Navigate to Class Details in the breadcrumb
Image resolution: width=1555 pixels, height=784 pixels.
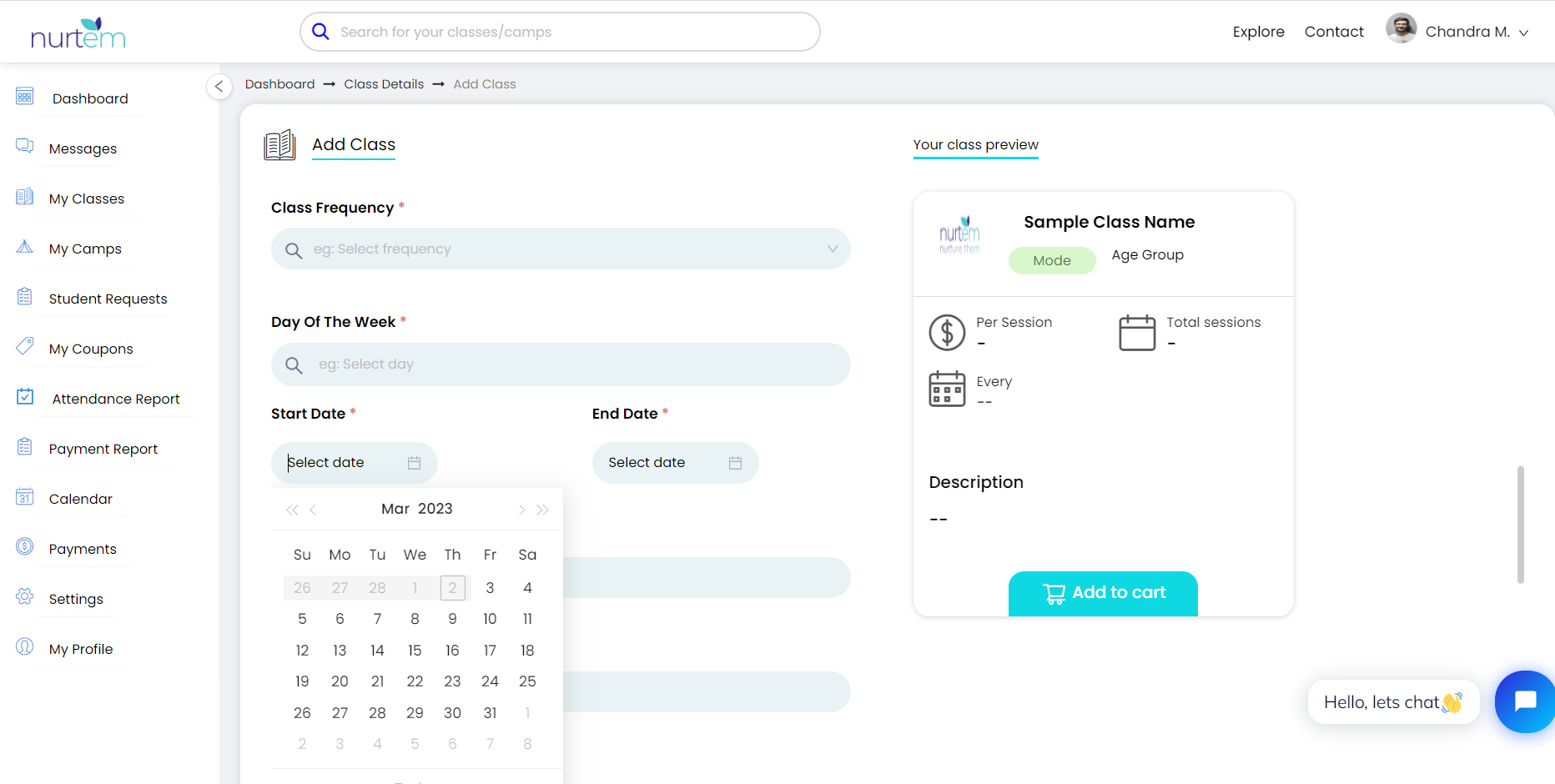[x=384, y=83]
